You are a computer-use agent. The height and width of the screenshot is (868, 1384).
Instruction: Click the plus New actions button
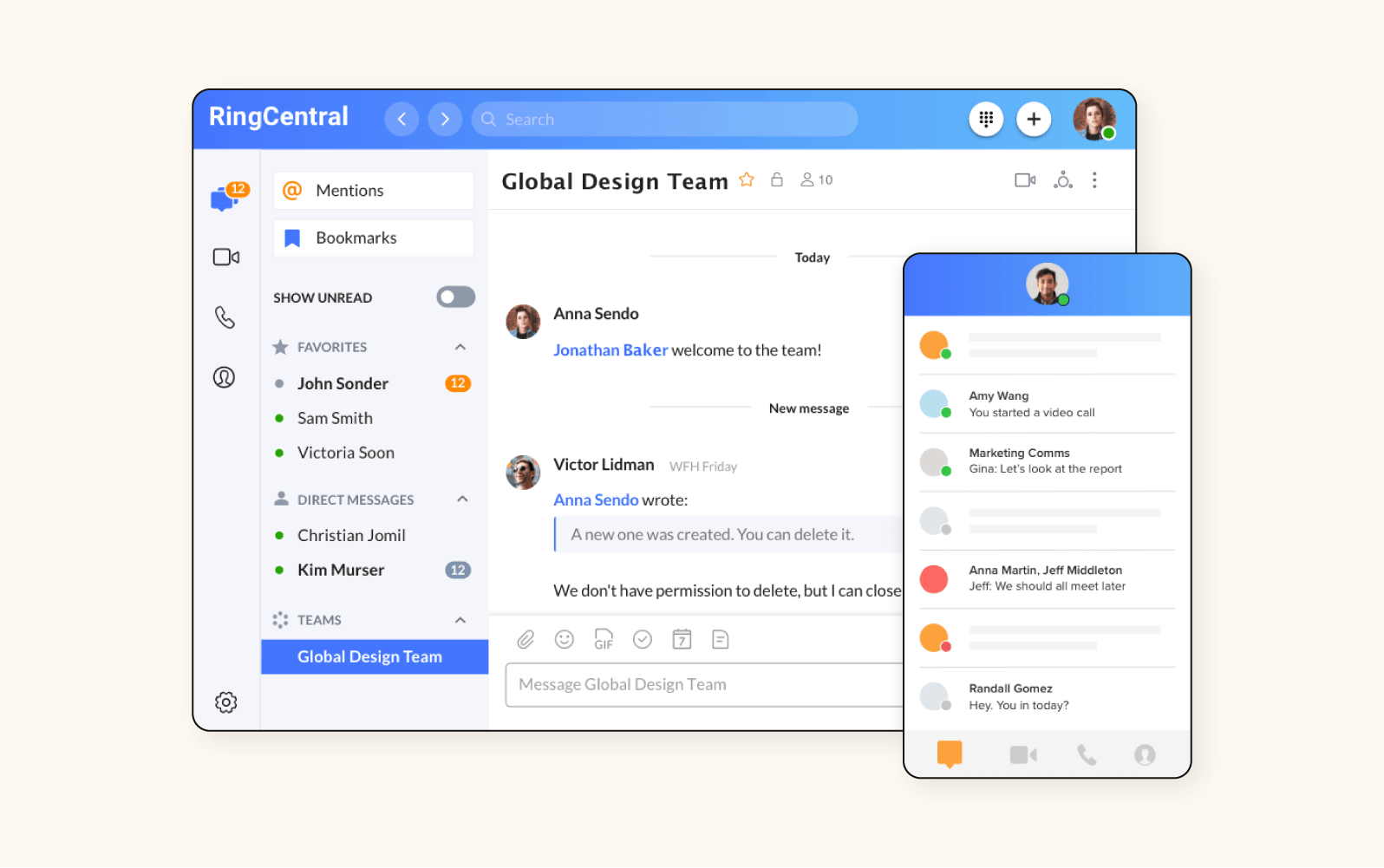[1034, 119]
